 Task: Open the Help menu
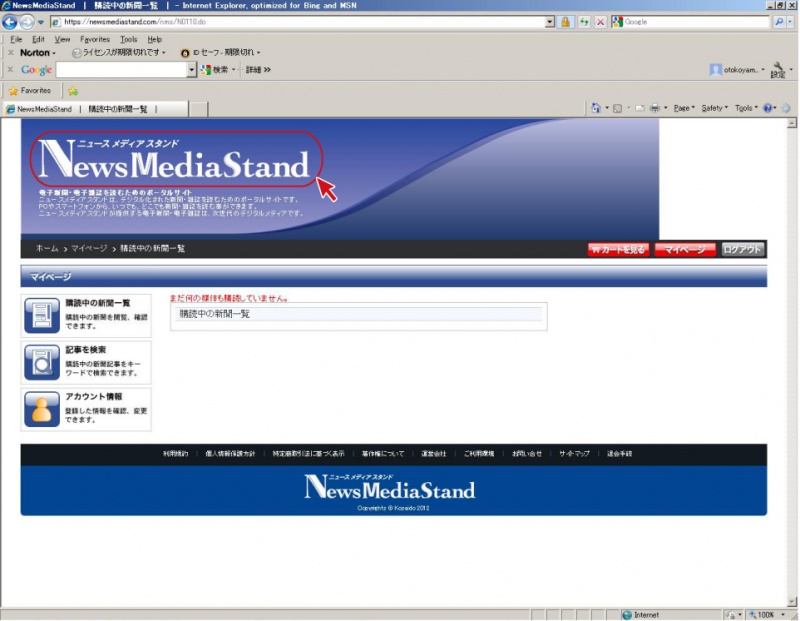(155, 39)
